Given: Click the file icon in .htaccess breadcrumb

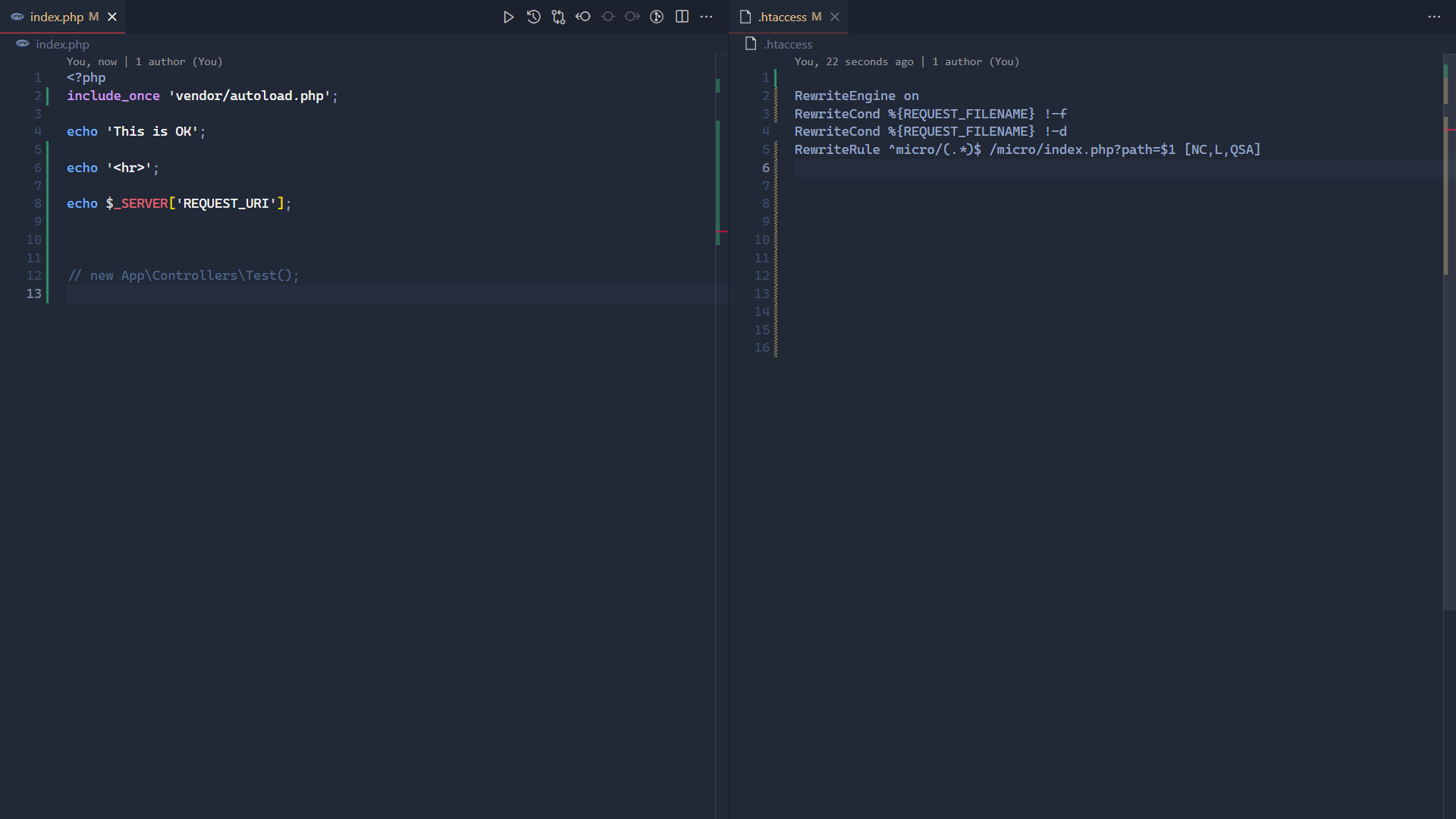Looking at the screenshot, I should [x=751, y=44].
